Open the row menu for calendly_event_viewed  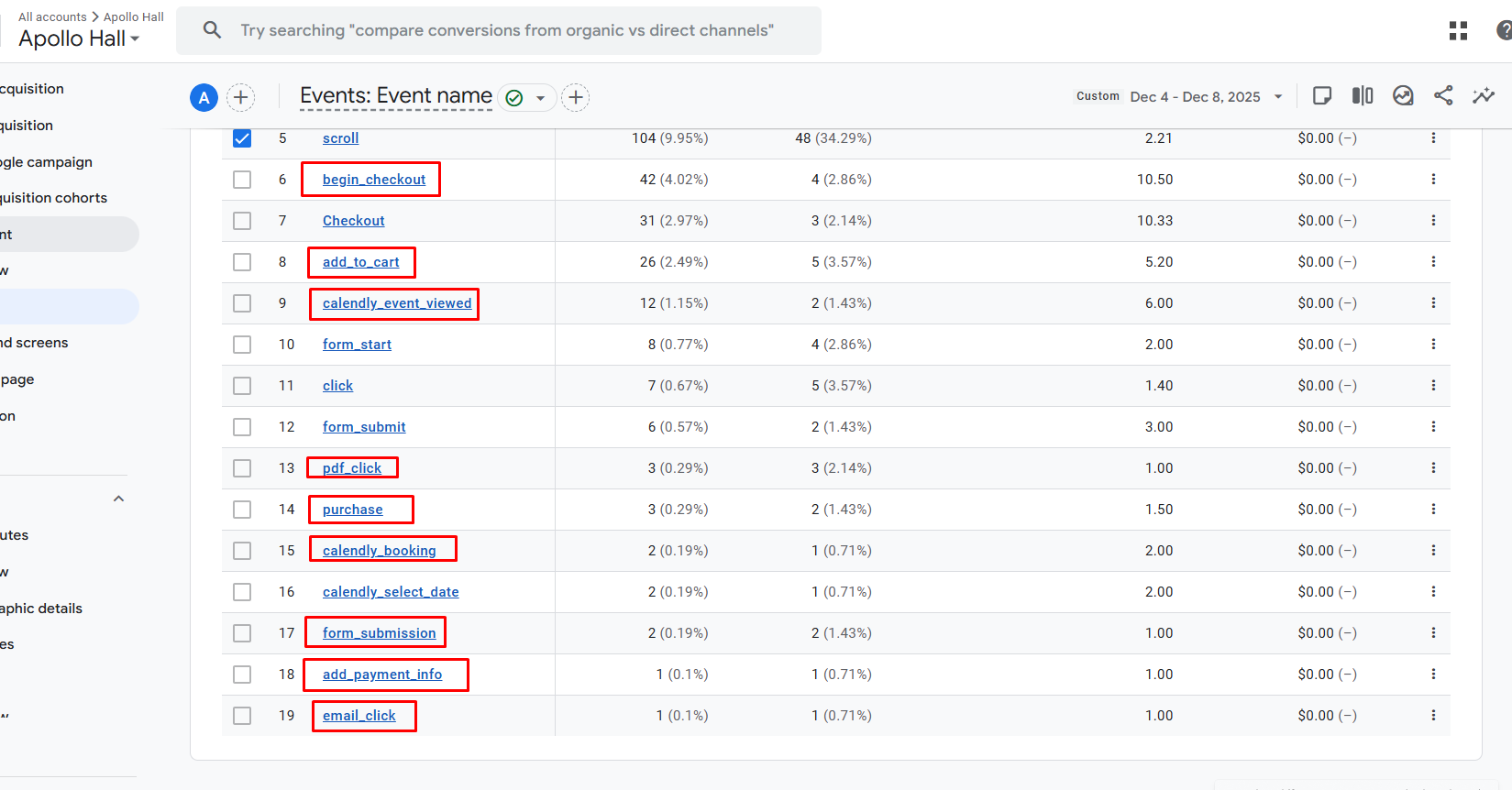click(x=1433, y=303)
